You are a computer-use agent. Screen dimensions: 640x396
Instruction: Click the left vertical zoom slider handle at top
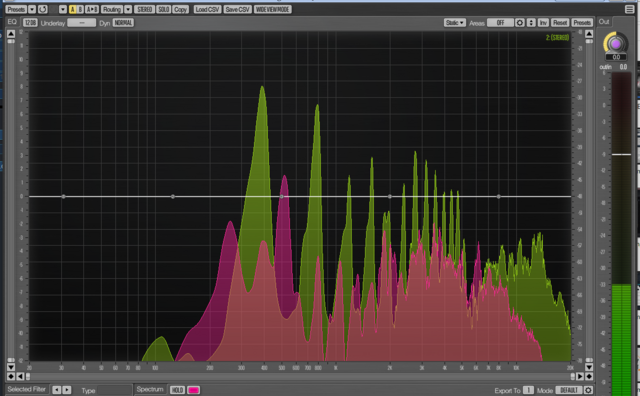[11, 41]
